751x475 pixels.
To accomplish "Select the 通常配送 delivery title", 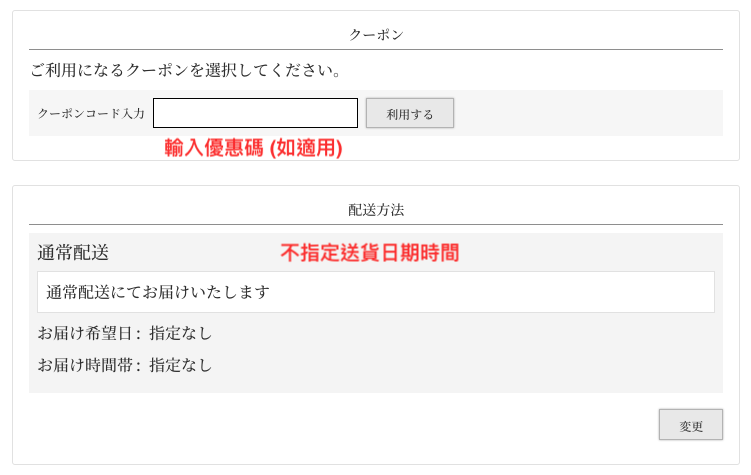I will [x=73, y=252].
